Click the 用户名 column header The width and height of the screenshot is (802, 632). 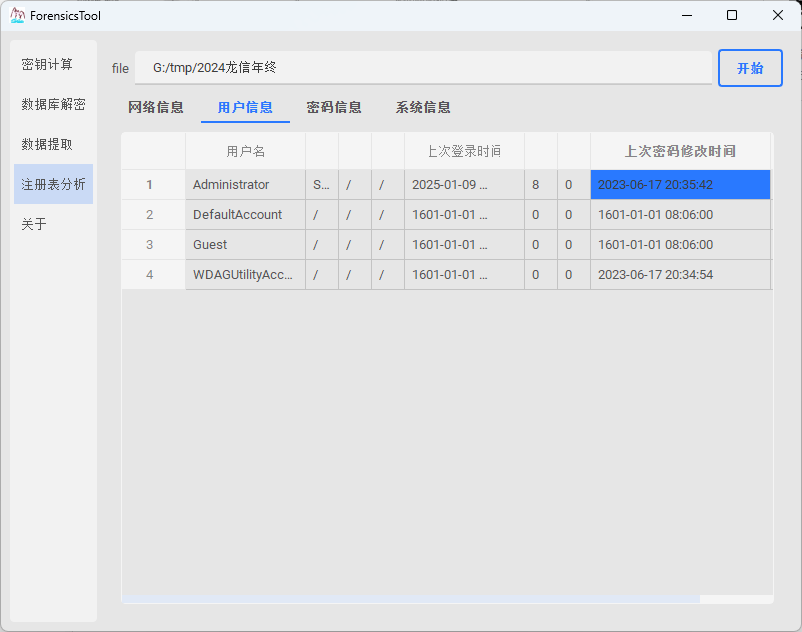pos(245,151)
